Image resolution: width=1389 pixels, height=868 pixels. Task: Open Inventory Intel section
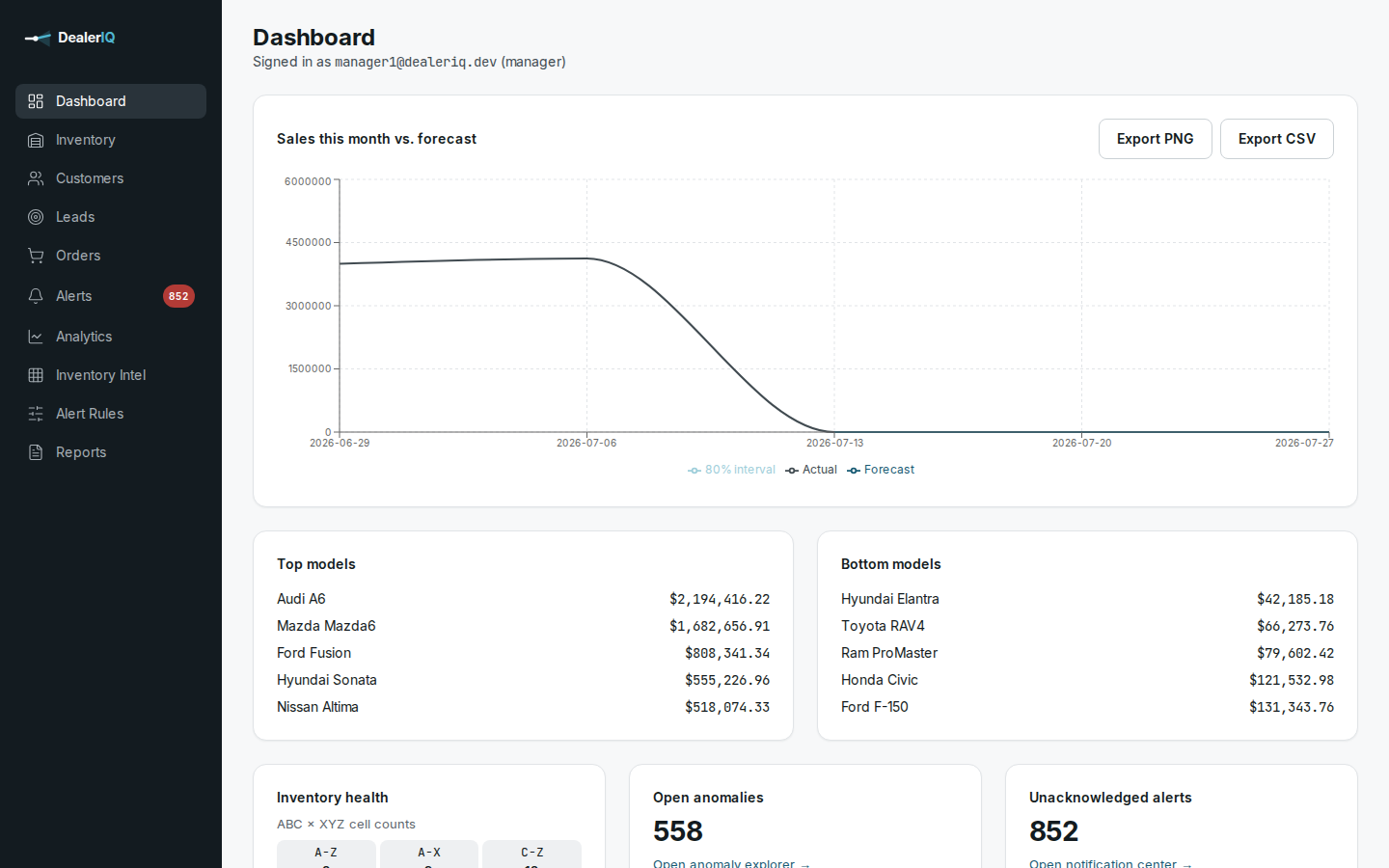(111, 375)
